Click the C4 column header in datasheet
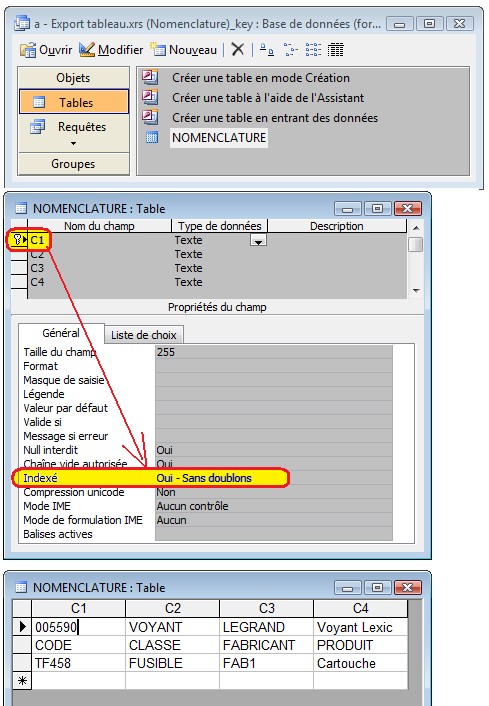This screenshot has height=706, width=489. [x=360, y=608]
